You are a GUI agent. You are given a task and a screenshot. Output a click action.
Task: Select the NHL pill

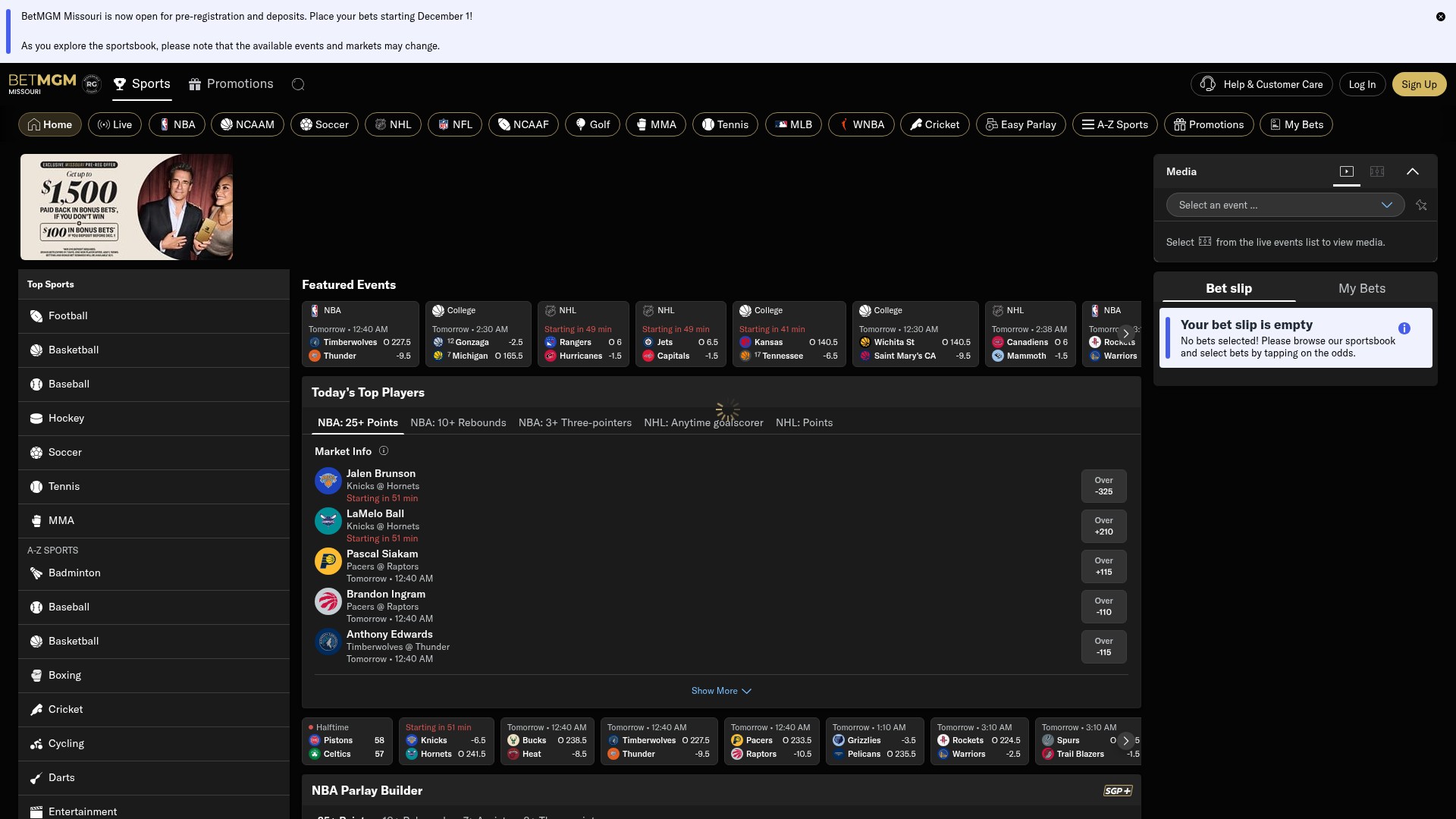393,124
